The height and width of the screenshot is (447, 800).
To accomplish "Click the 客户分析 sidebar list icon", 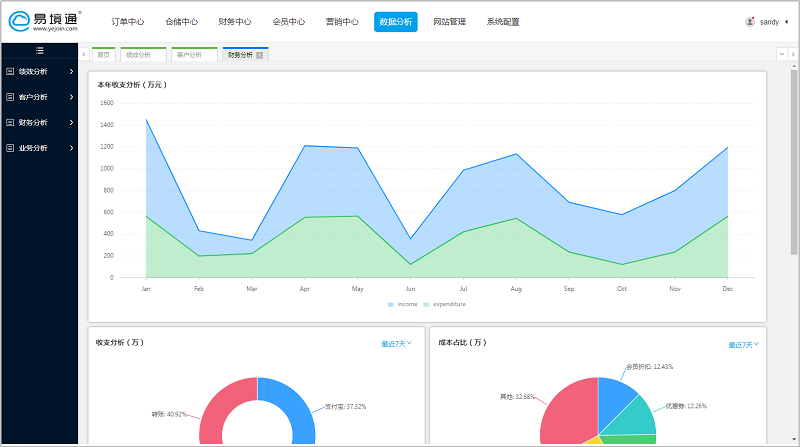I will click(x=10, y=97).
